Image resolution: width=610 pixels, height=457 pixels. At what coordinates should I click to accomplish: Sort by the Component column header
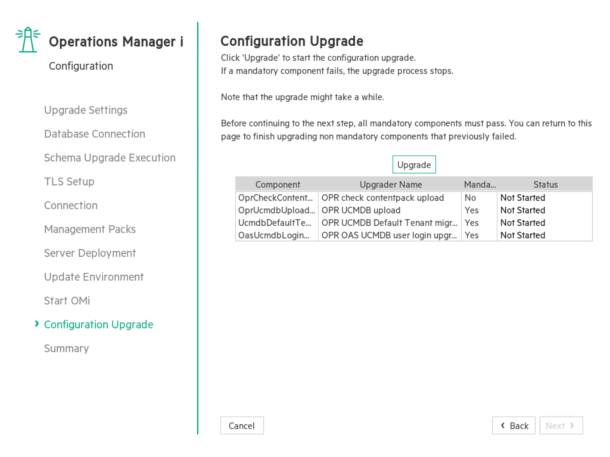[277, 184]
